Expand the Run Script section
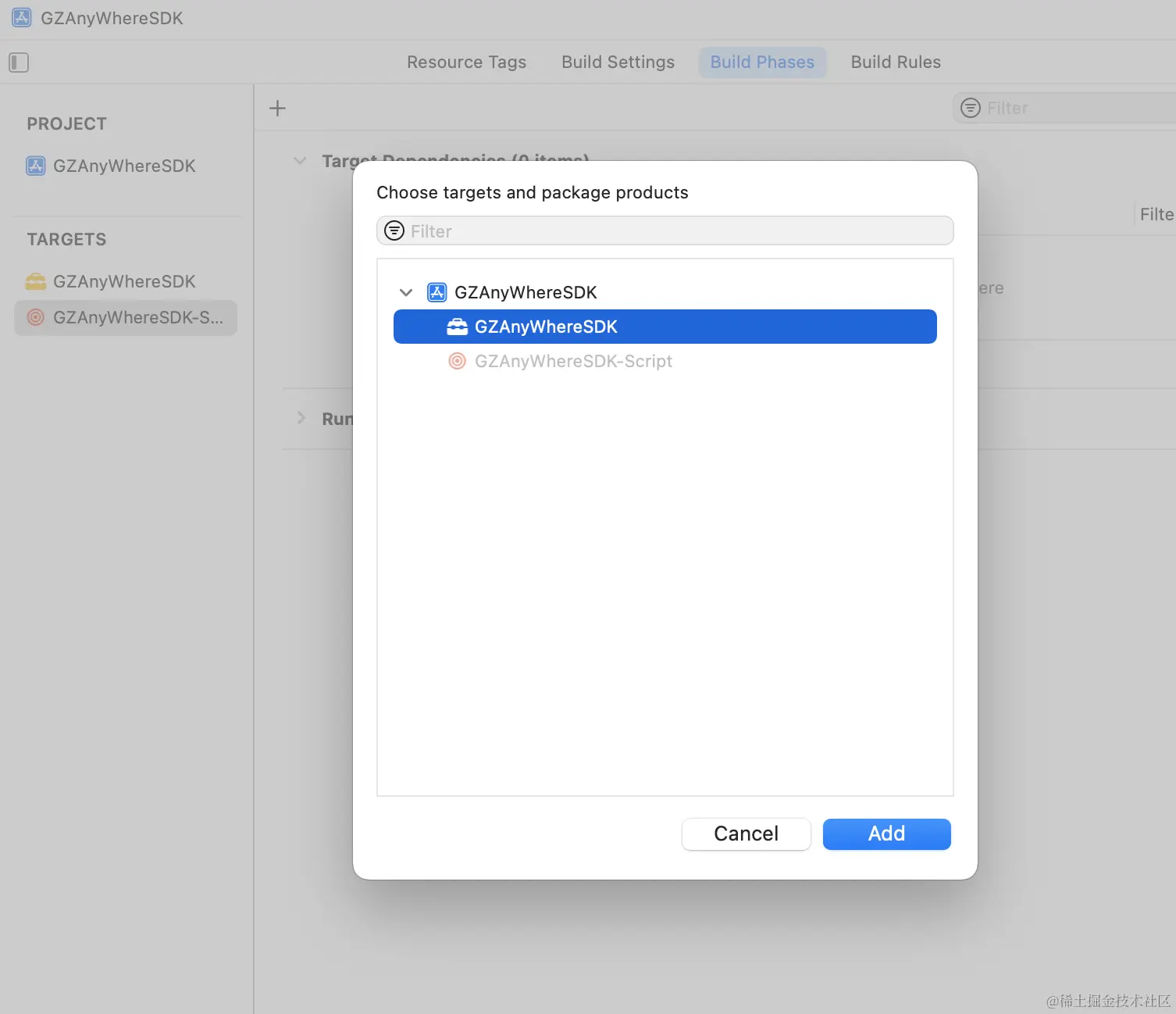Image resolution: width=1176 pixels, height=1014 pixels. click(301, 418)
